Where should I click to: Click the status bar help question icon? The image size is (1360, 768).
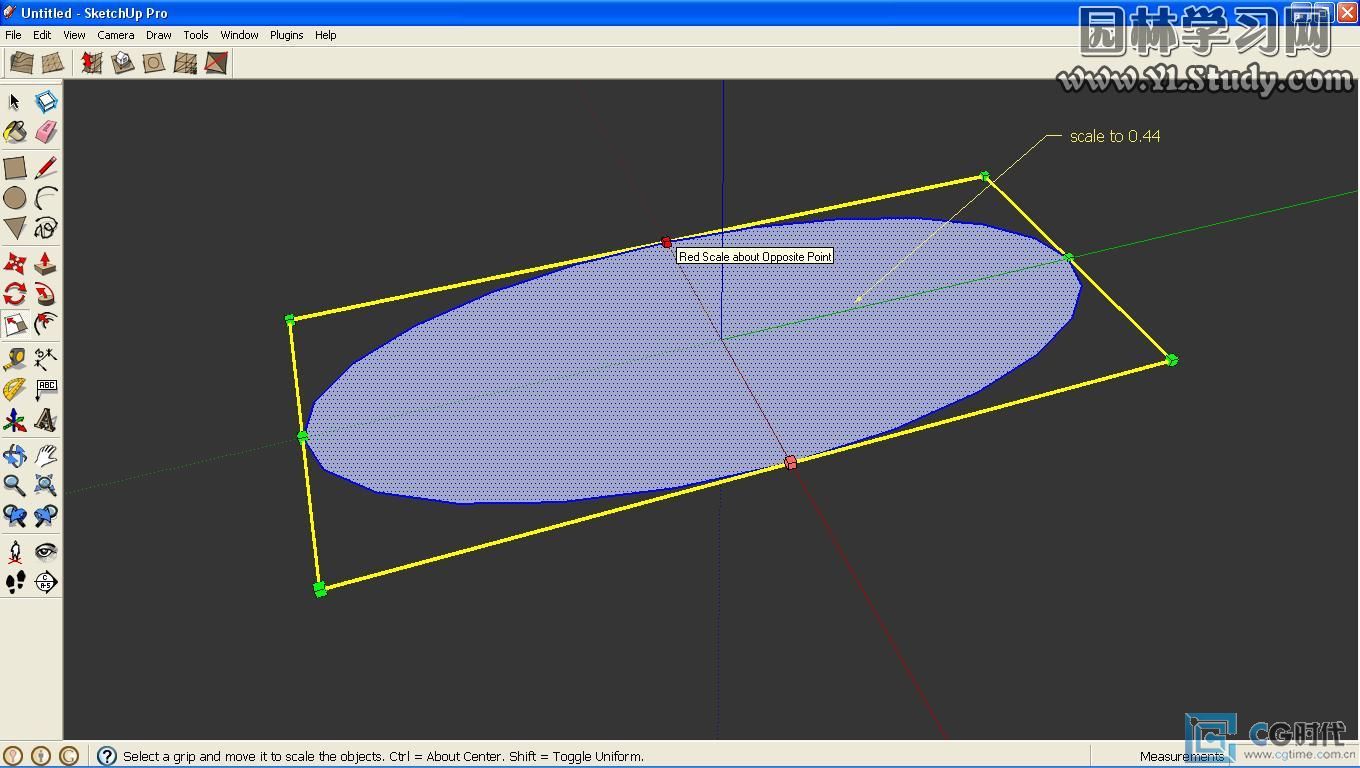click(107, 756)
